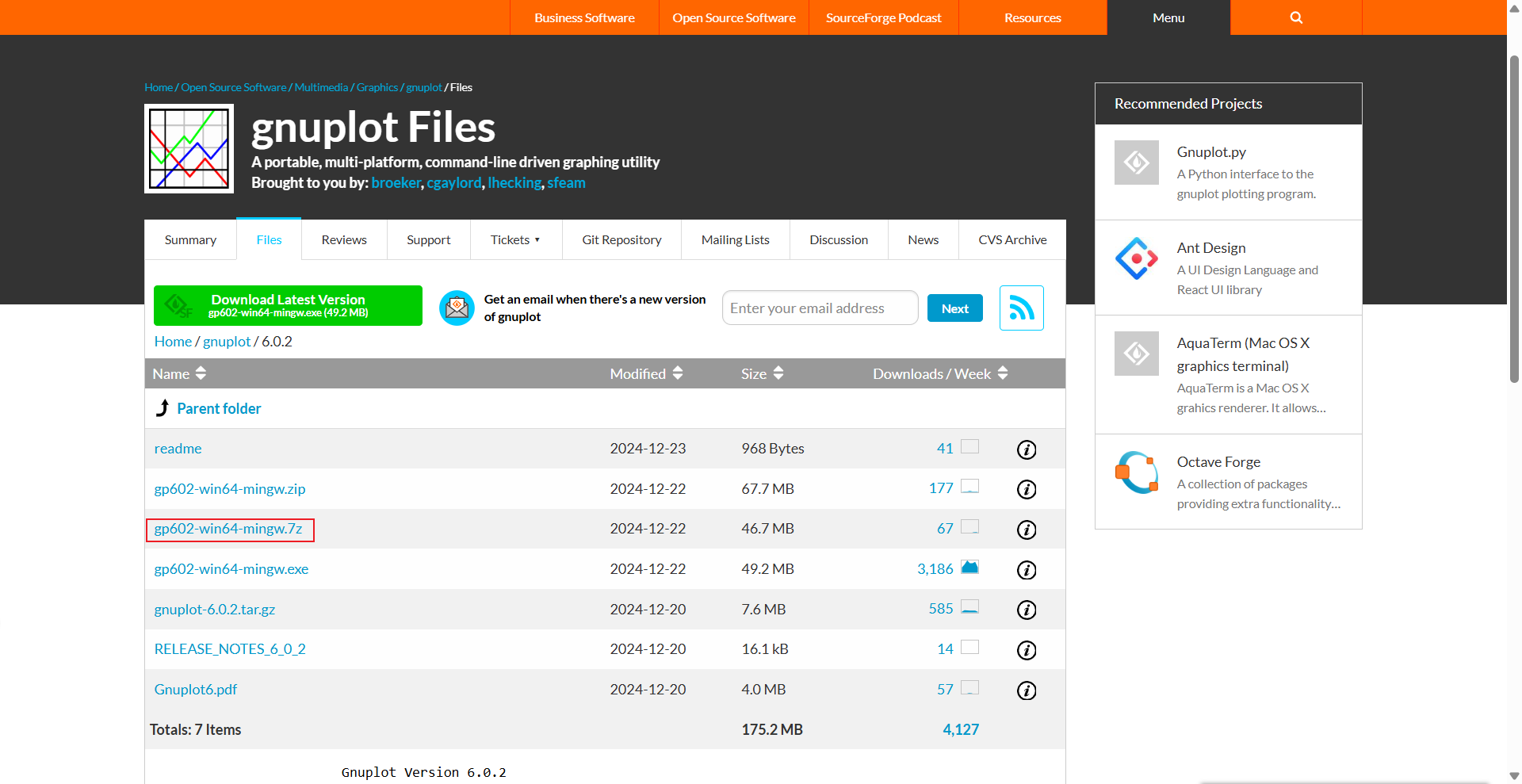Click the Next email subscribe button
The height and width of the screenshot is (784, 1522).
click(955, 308)
